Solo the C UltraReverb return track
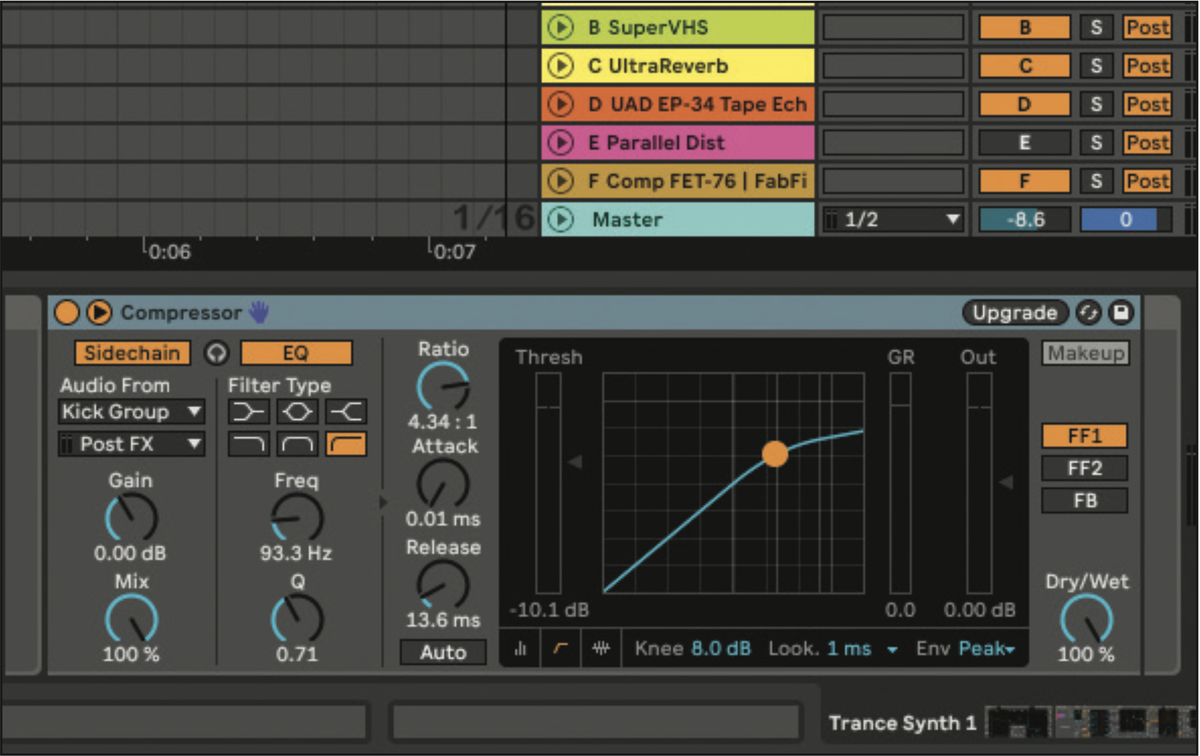 (1095, 65)
